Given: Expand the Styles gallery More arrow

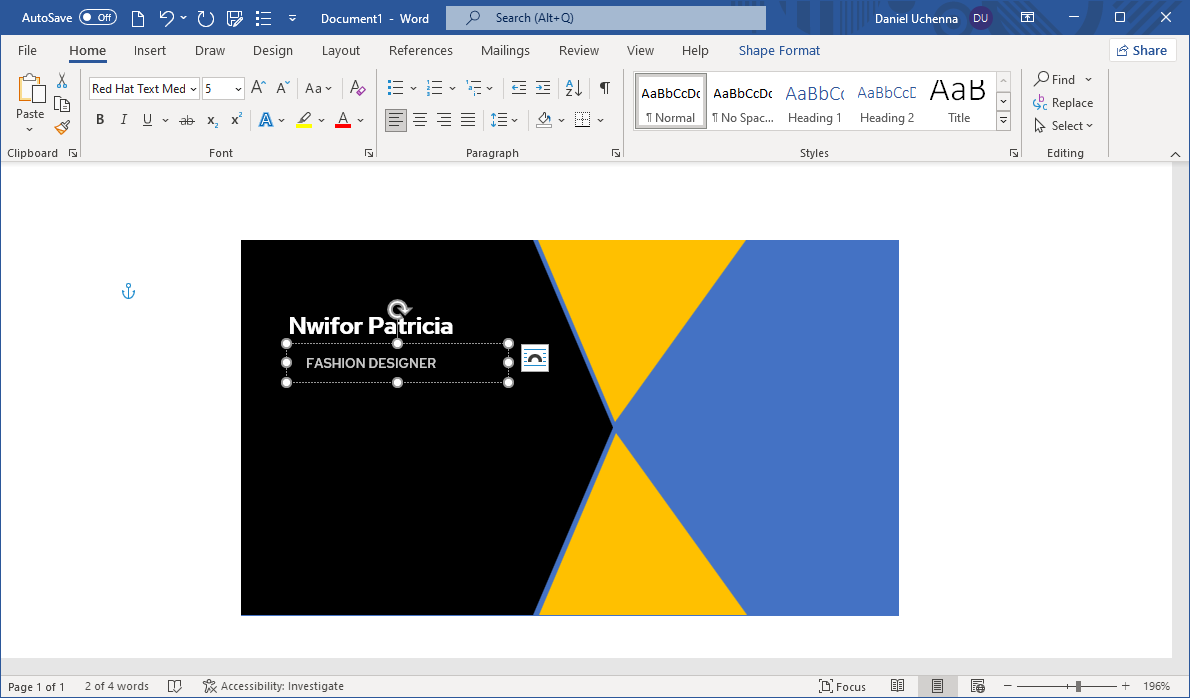Looking at the screenshot, I should (x=1003, y=122).
